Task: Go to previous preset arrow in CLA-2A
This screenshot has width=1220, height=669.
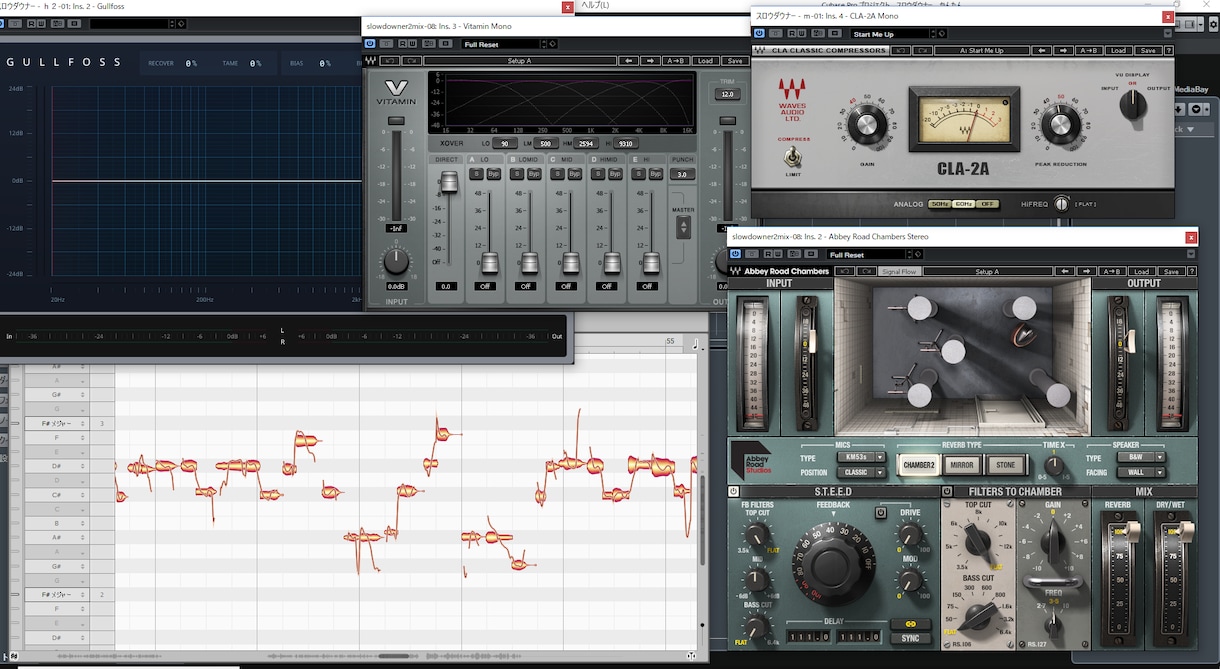Action: [x=1043, y=50]
